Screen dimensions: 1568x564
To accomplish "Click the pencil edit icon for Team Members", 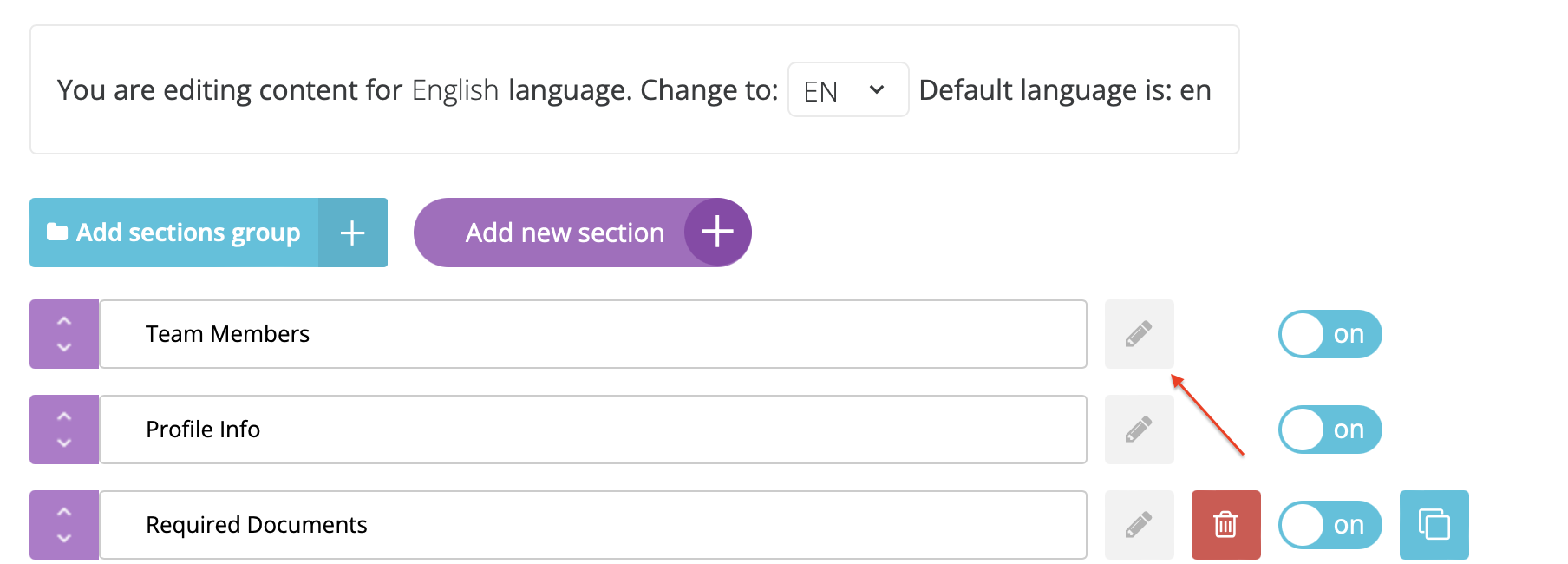I will coord(1139,334).
